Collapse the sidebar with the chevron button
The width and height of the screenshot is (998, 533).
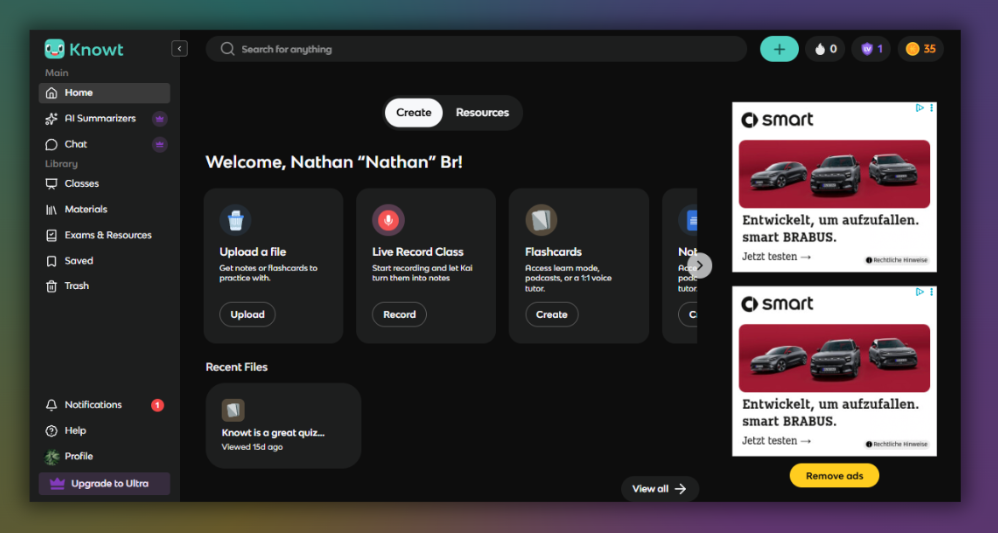179,48
